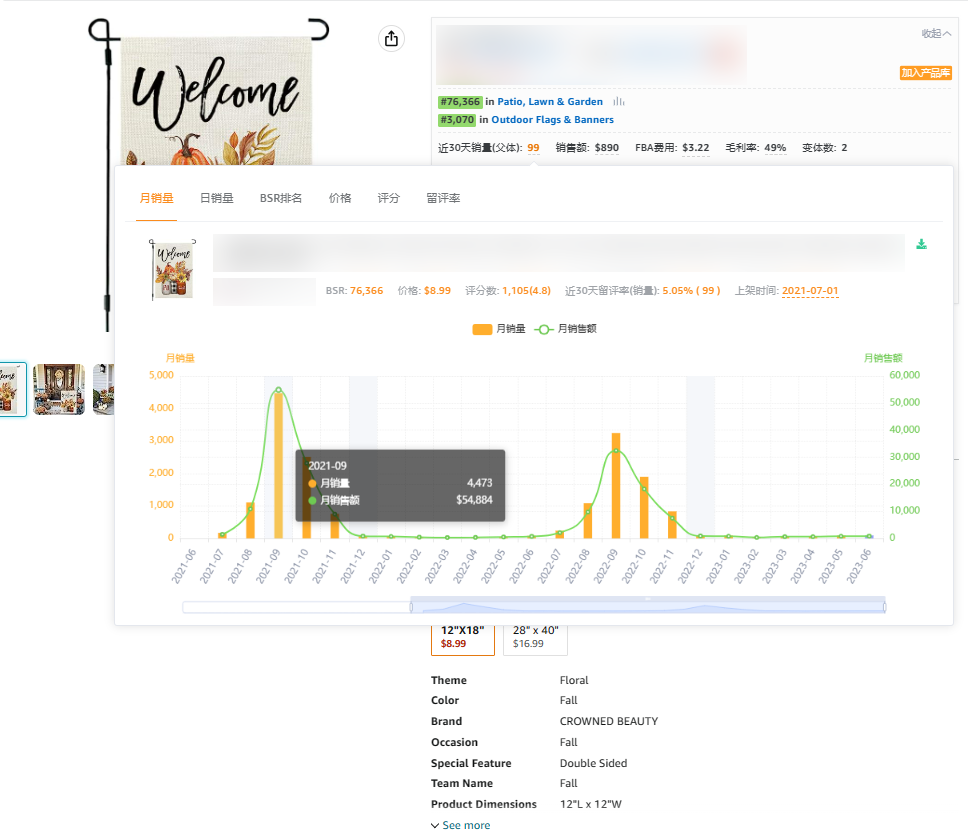Click the 2022-11 bar in the sales chart
The width and height of the screenshot is (968, 838).
click(x=672, y=524)
